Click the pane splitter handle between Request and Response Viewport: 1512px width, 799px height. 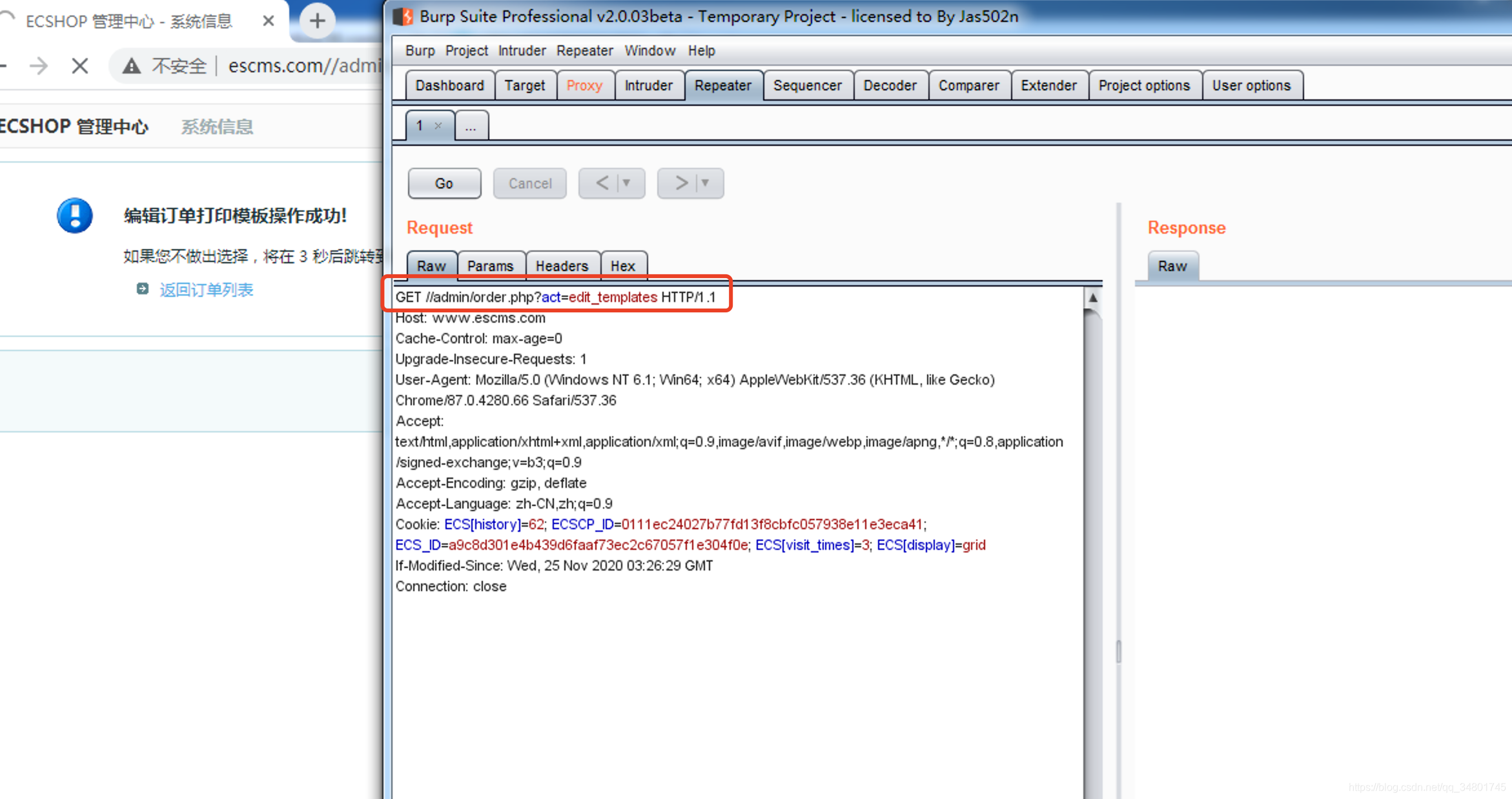point(1118,651)
